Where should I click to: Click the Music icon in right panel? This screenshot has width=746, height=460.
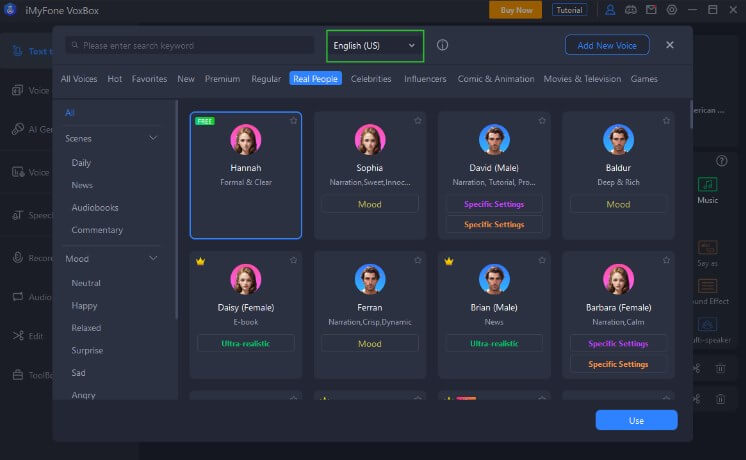click(707, 185)
